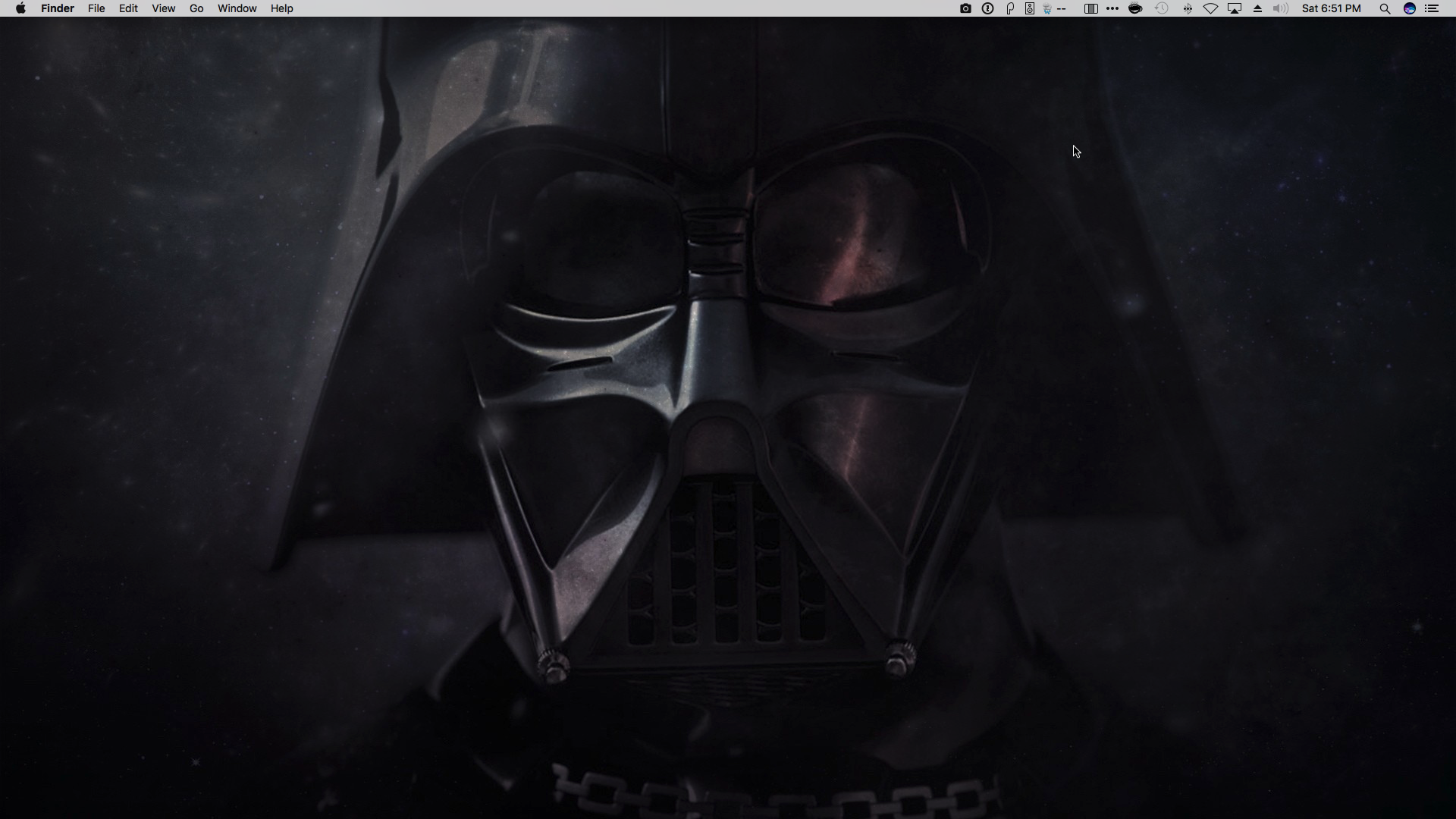Open the Help menu
This screenshot has height=819, width=1456.
click(281, 8)
